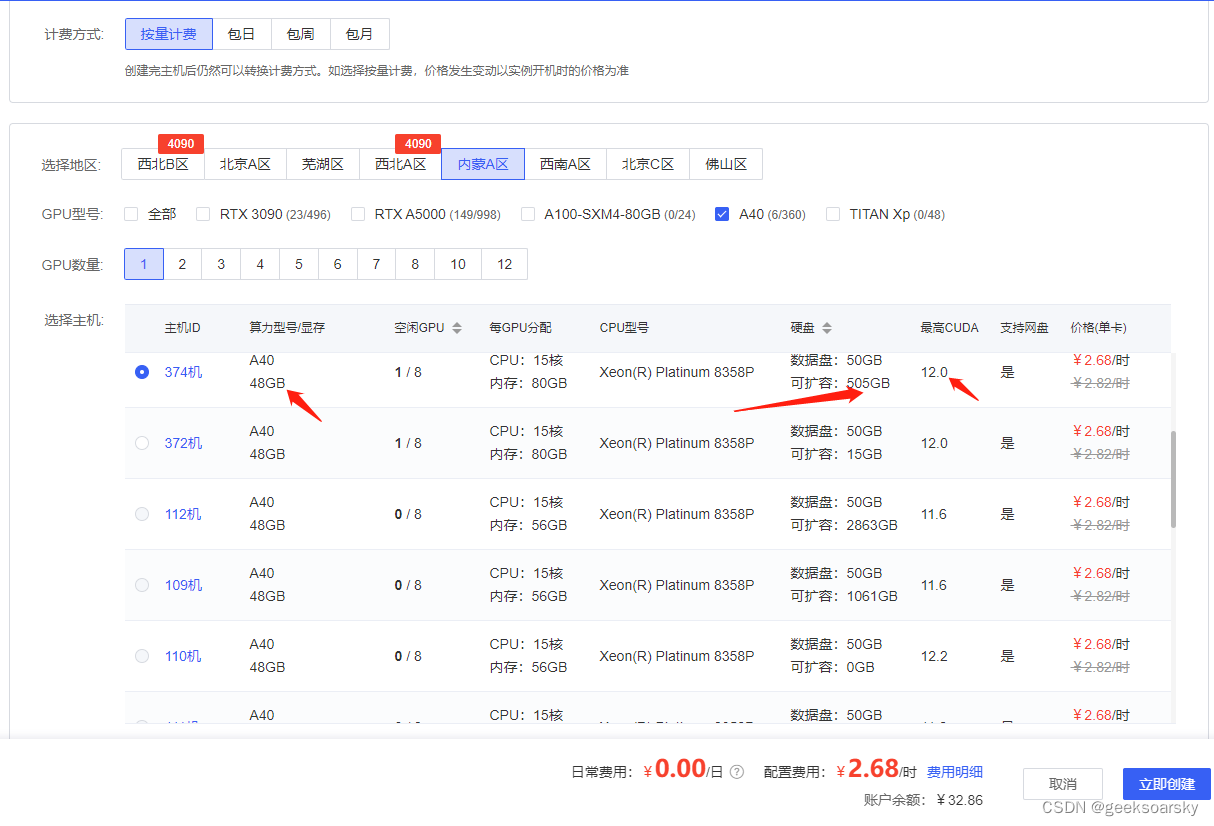Viewport: 1214px width, 826px height.
Task: Click the 立即创建 create button
Action: [x=1167, y=784]
